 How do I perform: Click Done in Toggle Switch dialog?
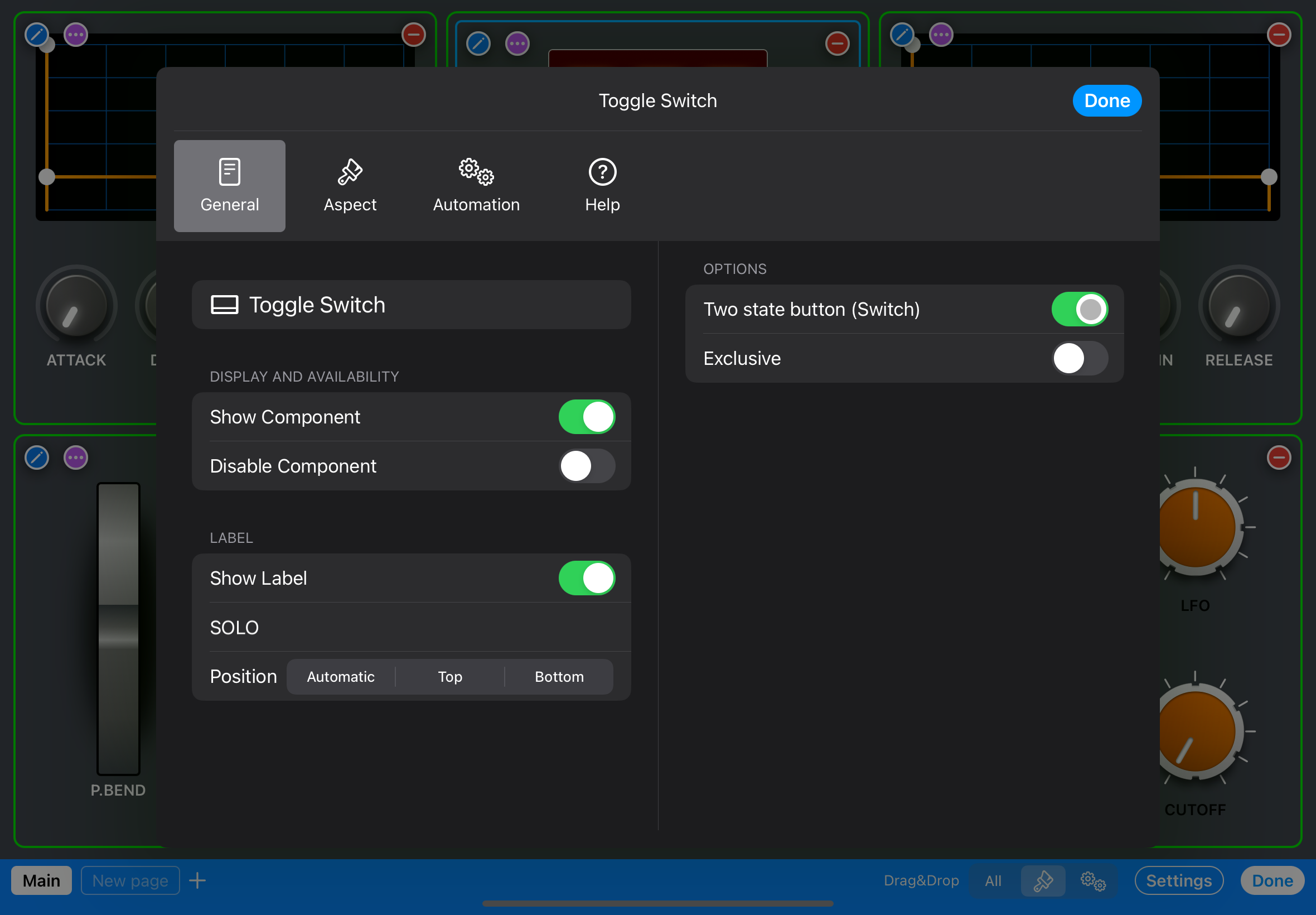tap(1106, 101)
